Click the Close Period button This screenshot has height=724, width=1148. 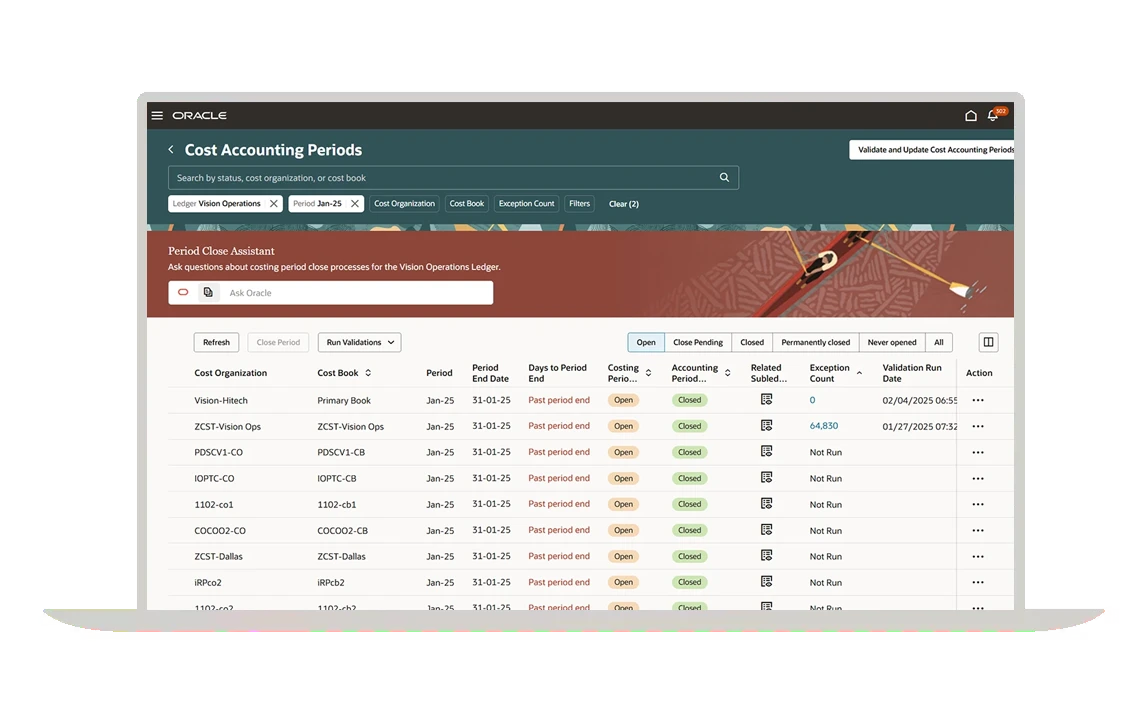point(278,342)
